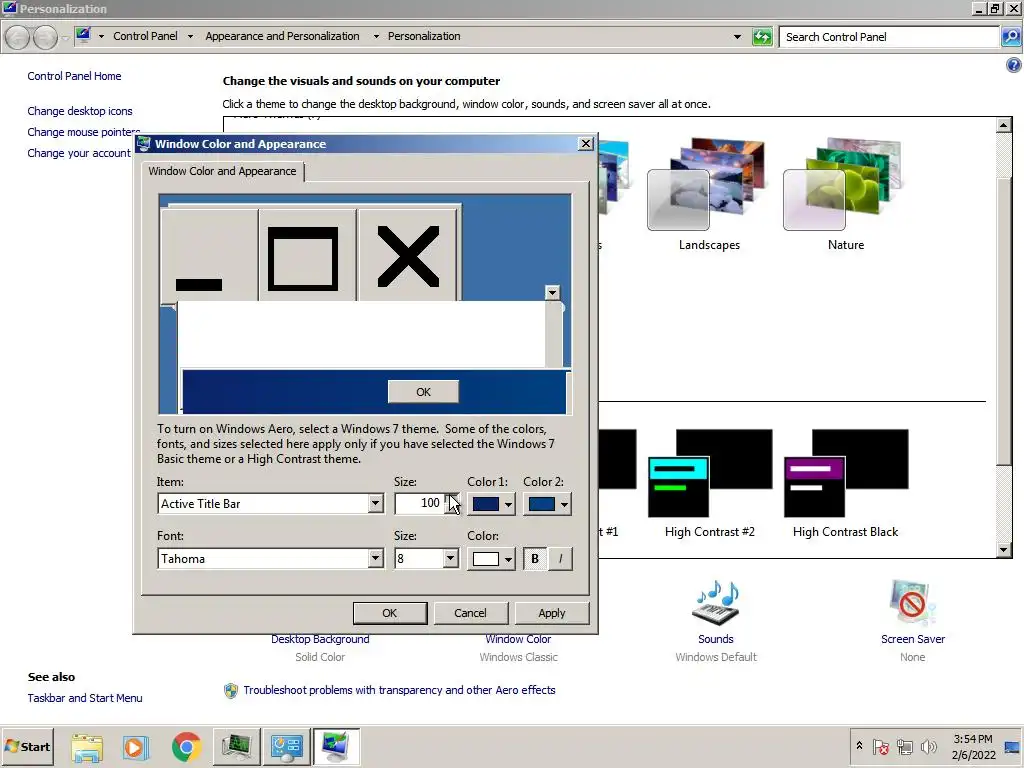The width and height of the screenshot is (1024, 768).
Task: Click the Forward navigation arrow
Action: 44,37
